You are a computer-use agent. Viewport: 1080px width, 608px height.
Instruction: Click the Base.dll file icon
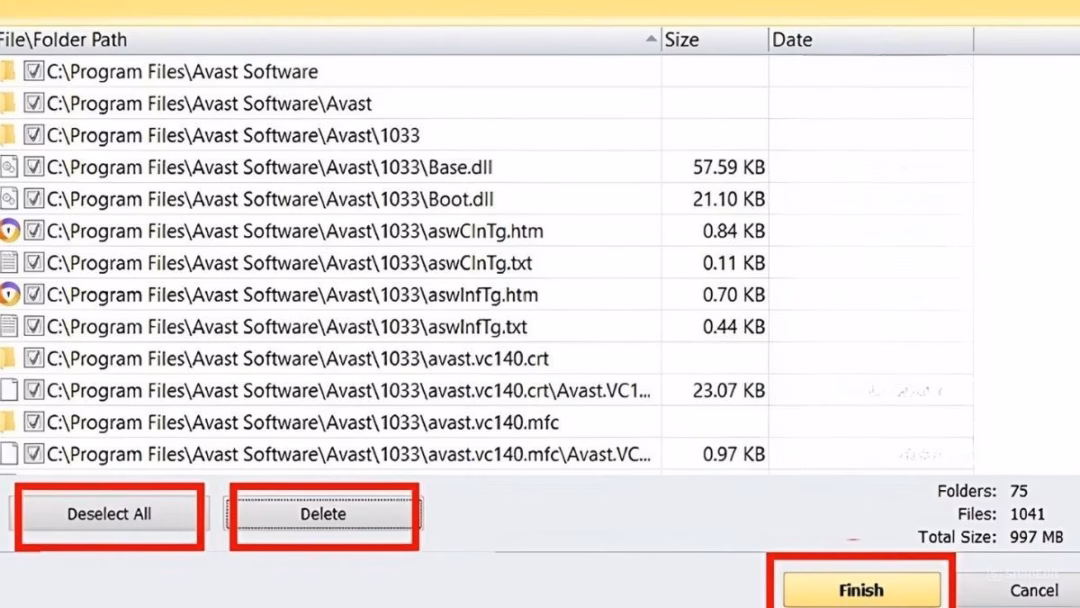(x=8, y=167)
